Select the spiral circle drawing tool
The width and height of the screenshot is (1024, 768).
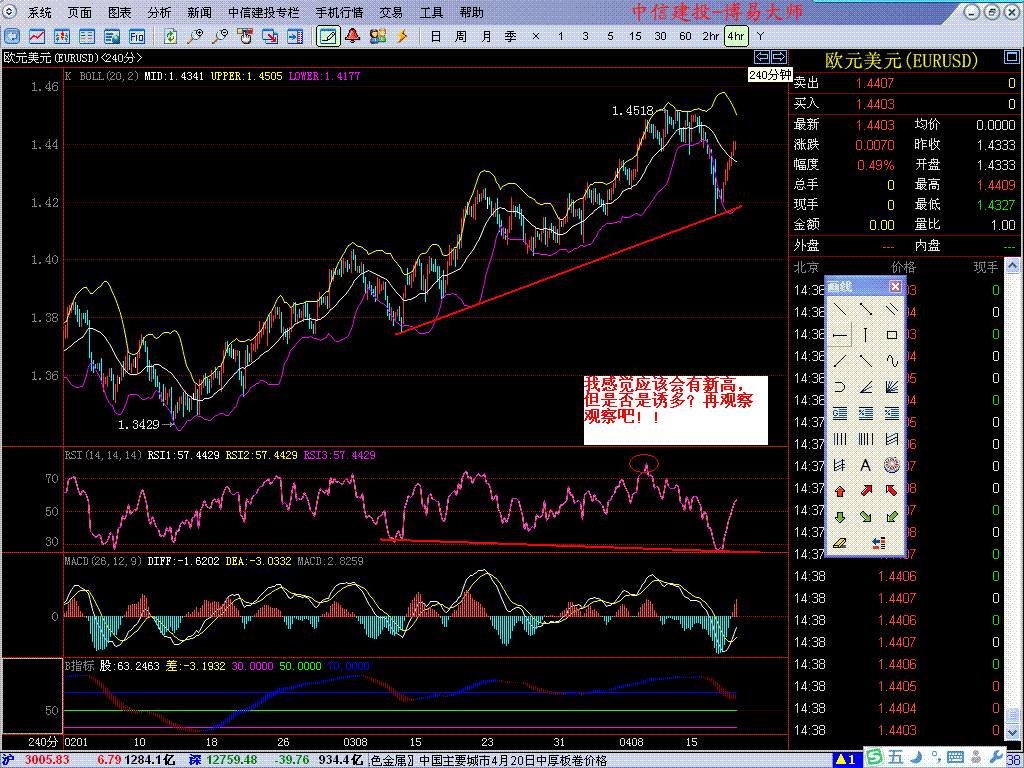tap(891, 466)
